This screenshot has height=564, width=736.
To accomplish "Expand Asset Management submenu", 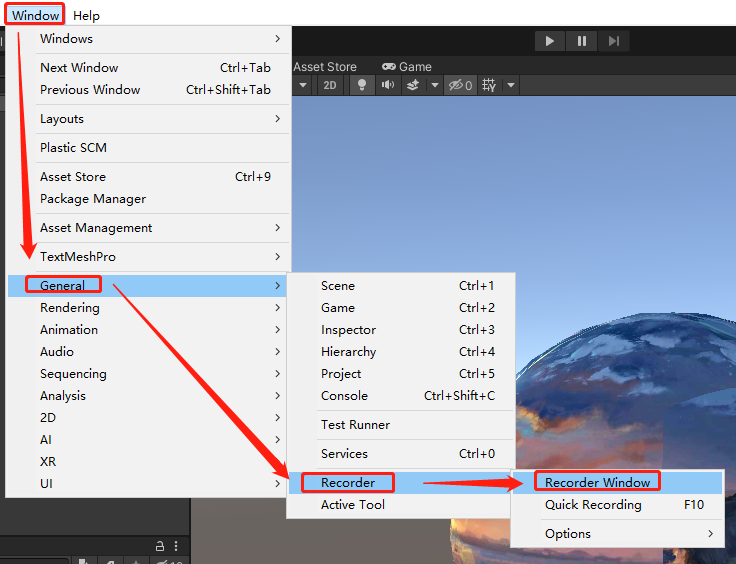I will coord(148,228).
